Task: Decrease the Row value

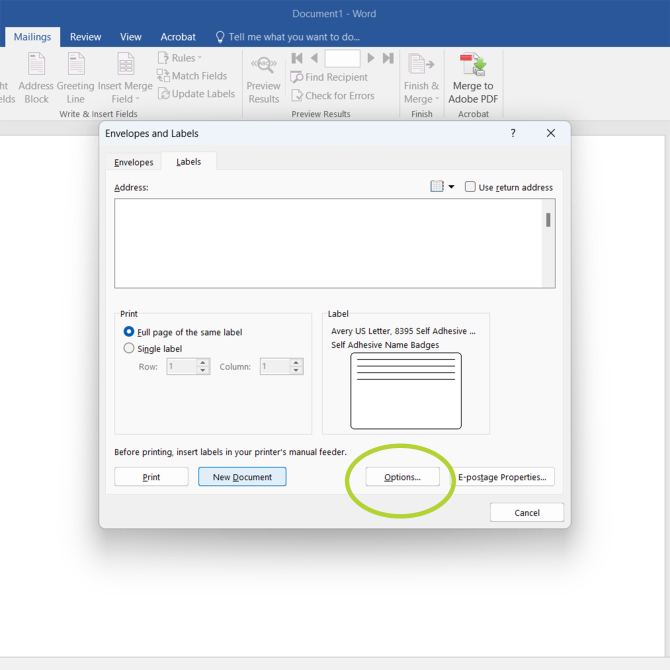Action: tap(203, 370)
